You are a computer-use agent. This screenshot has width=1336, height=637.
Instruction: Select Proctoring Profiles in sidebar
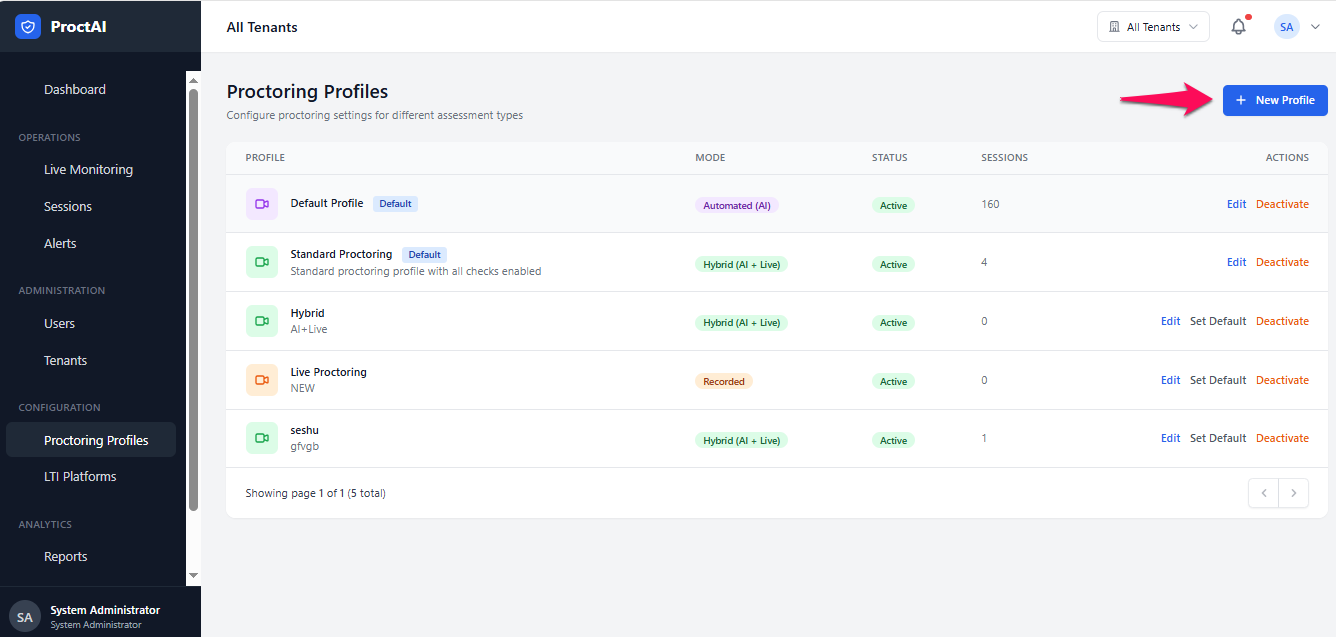point(91,440)
